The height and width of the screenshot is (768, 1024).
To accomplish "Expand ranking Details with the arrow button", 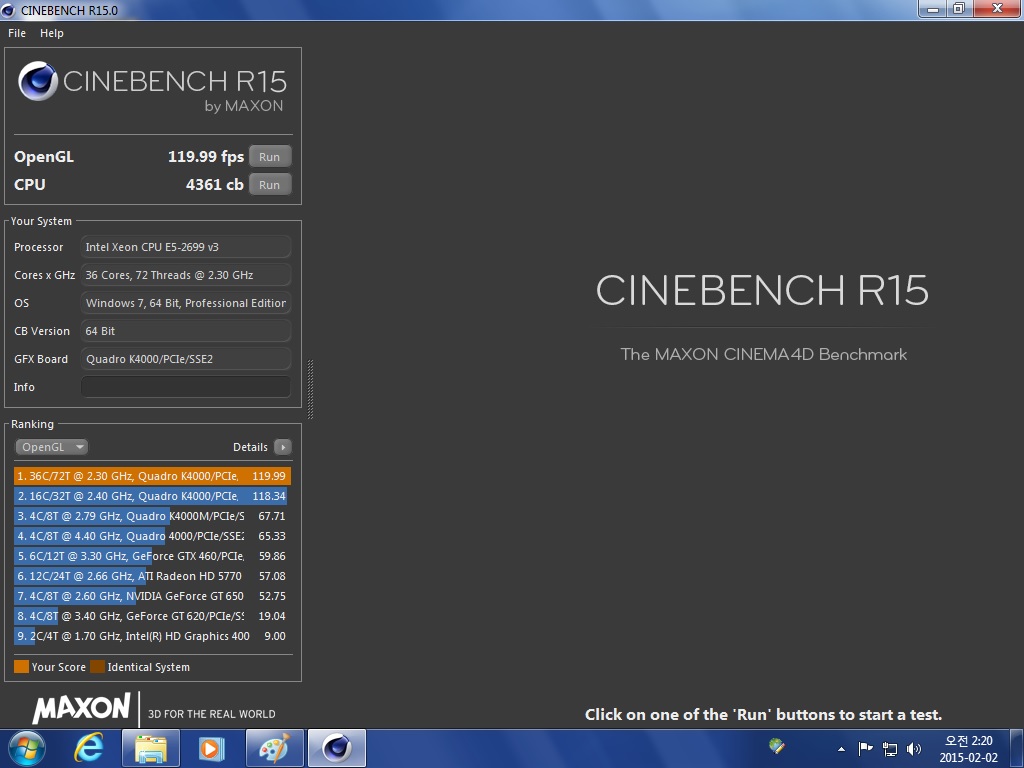I will click(283, 447).
